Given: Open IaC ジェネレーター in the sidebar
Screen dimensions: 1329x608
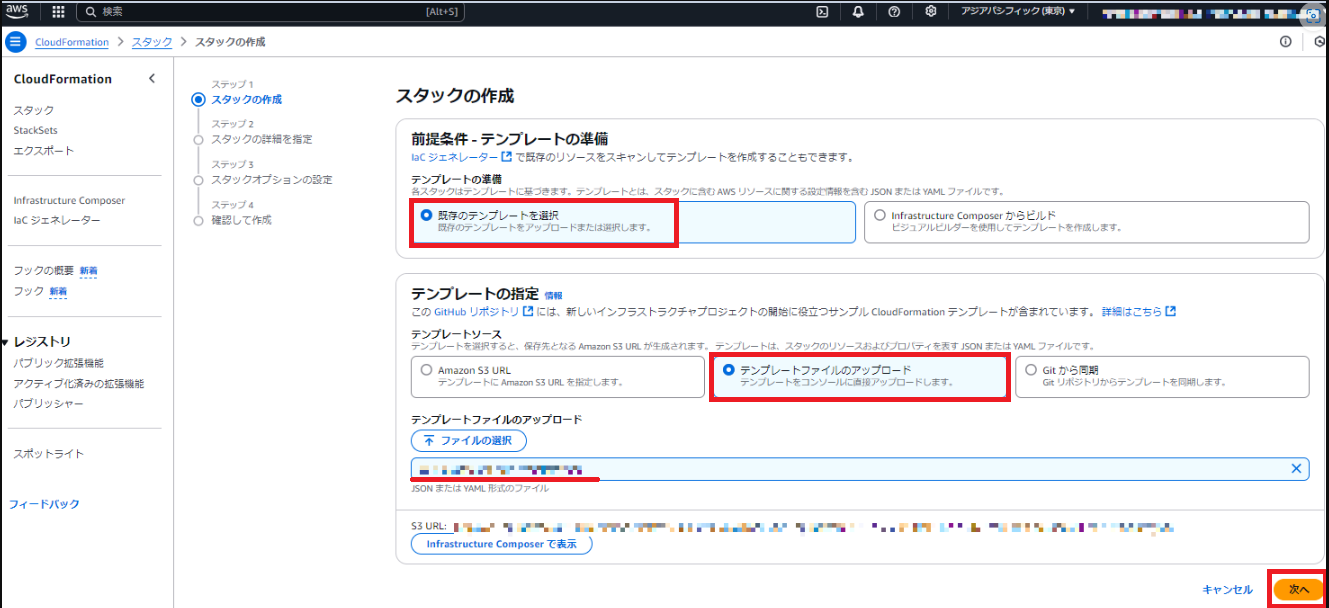Looking at the screenshot, I should [57, 220].
